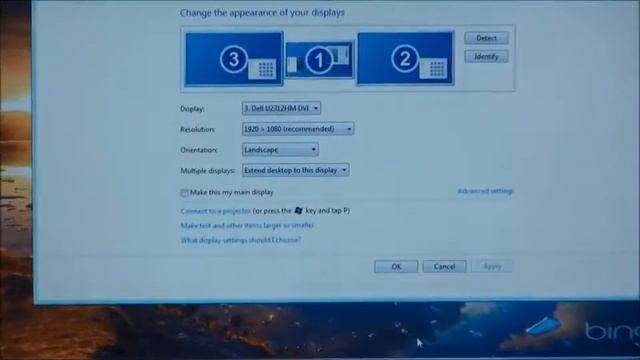Open the Orientation dropdown set to Landscape
640x360 pixels.
click(x=280, y=150)
